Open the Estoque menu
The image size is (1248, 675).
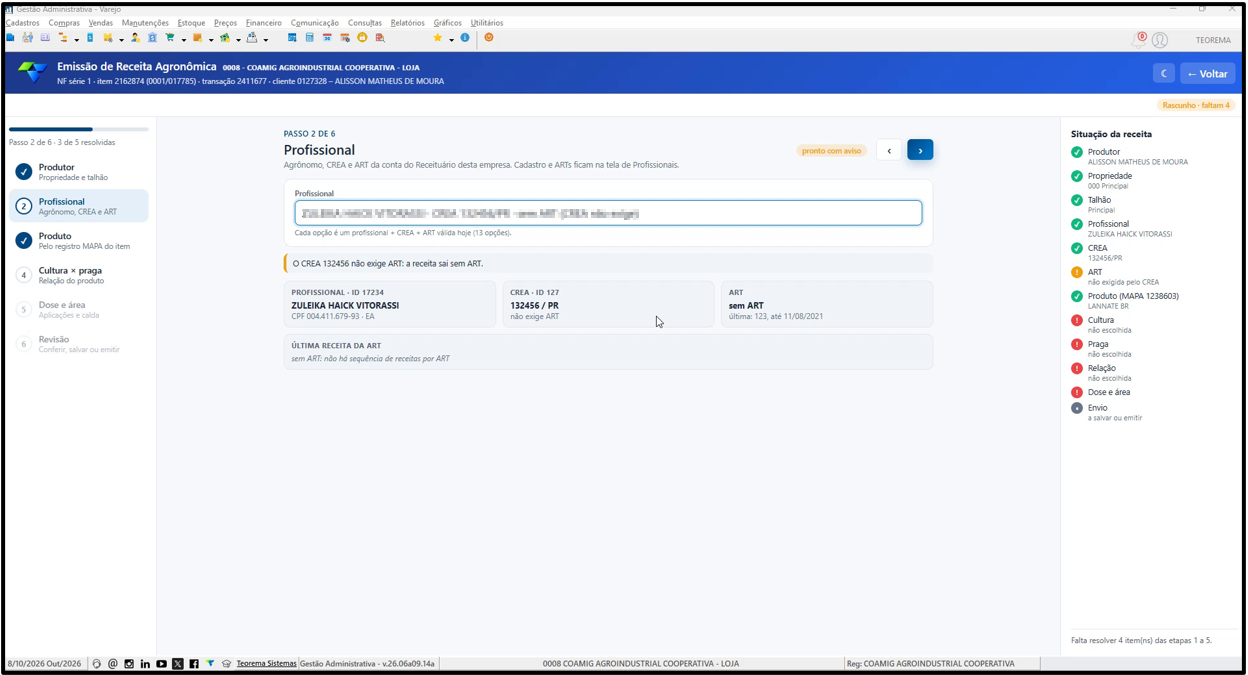click(x=191, y=23)
